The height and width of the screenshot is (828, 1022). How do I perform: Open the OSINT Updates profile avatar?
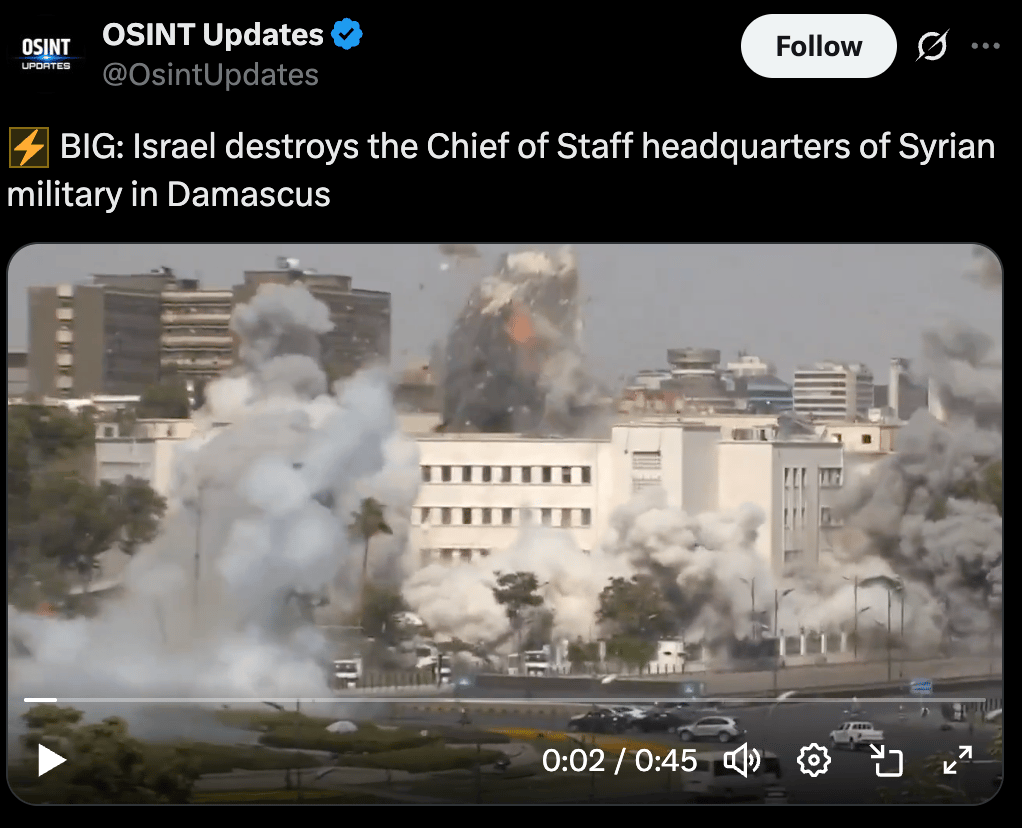click(x=46, y=53)
